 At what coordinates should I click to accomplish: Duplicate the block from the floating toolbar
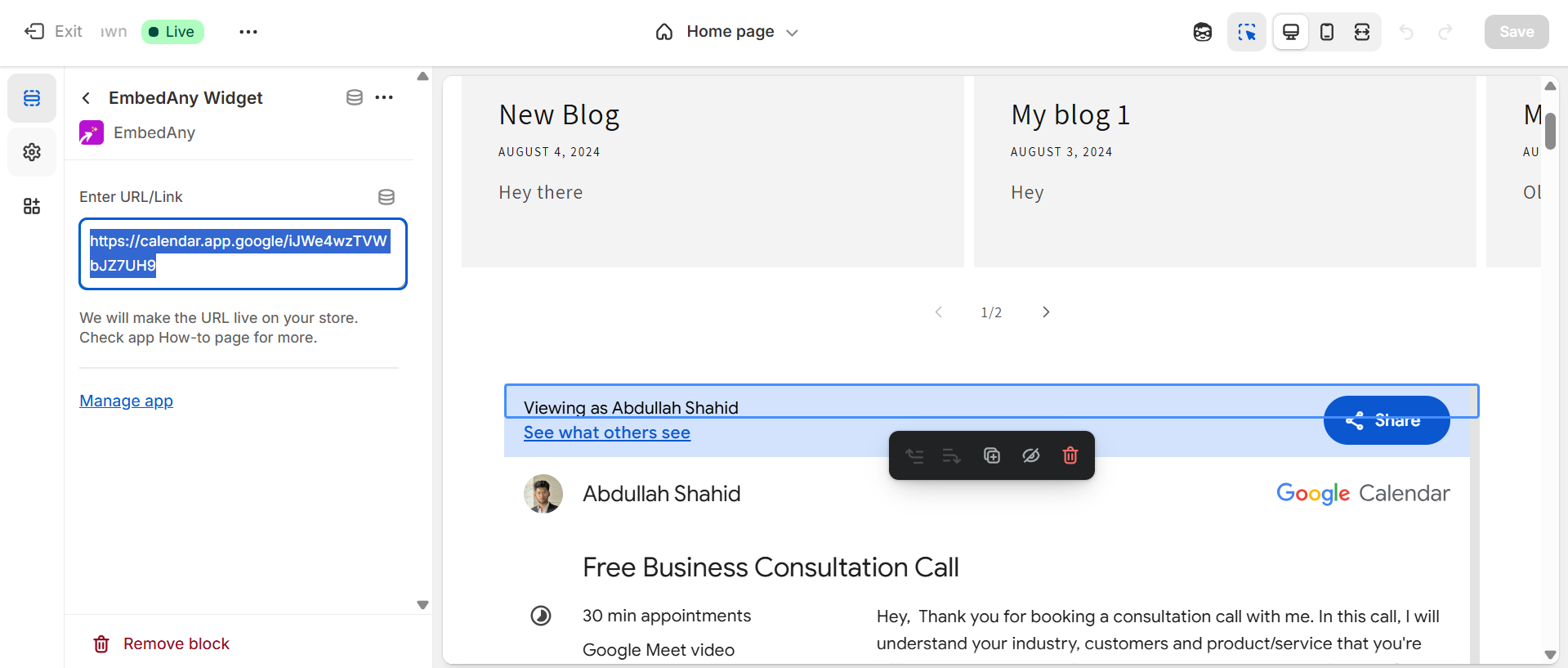pyautogui.click(x=992, y=455)
